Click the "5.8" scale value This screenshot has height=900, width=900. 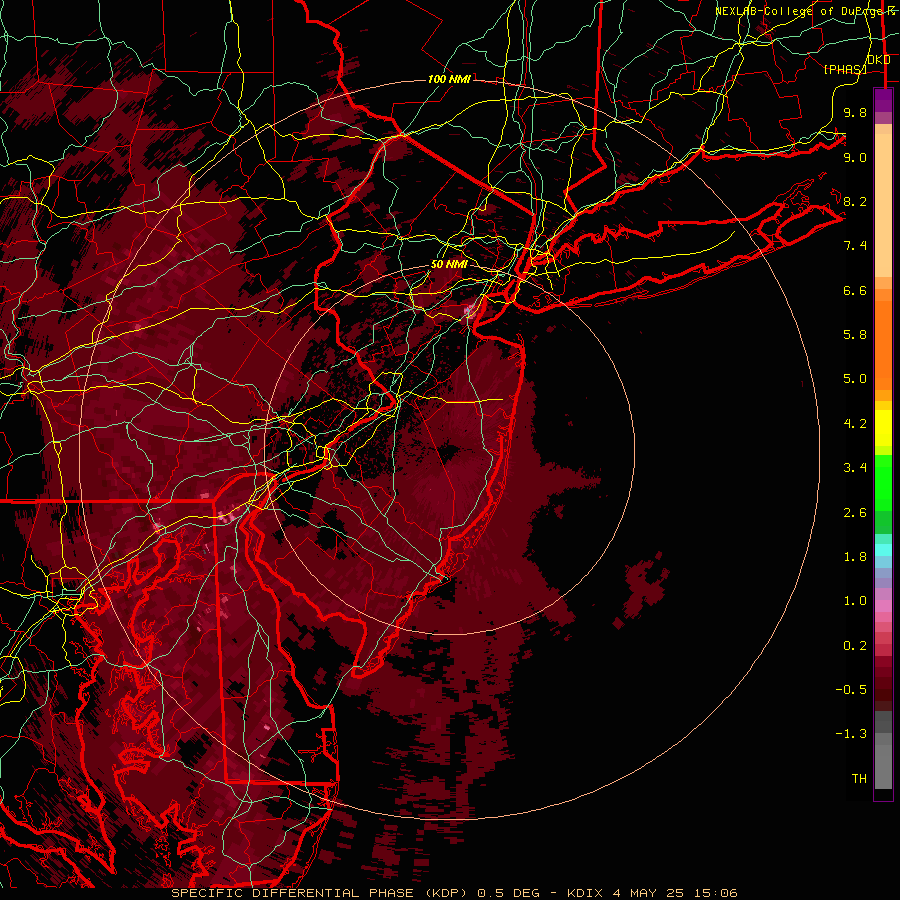855,335
